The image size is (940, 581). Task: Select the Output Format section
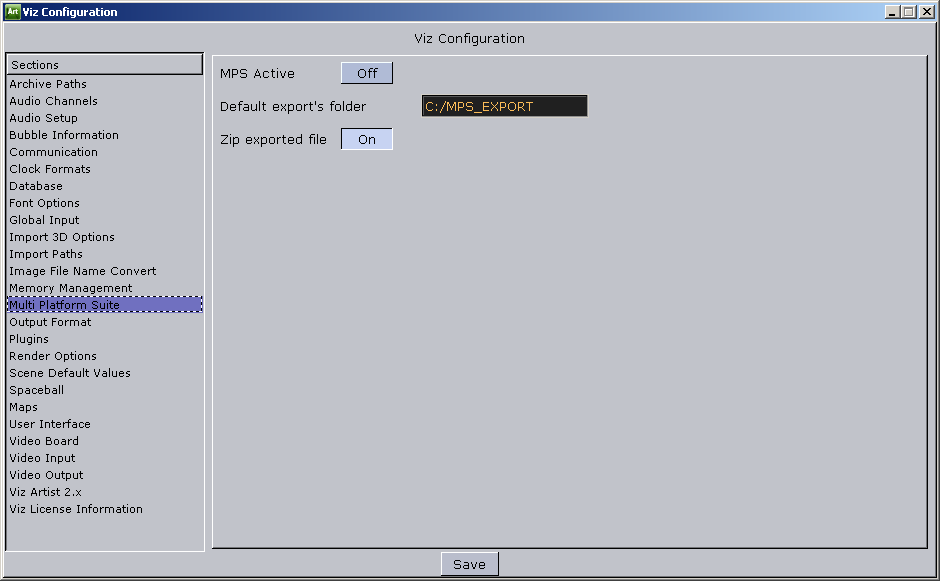point(49,322)
